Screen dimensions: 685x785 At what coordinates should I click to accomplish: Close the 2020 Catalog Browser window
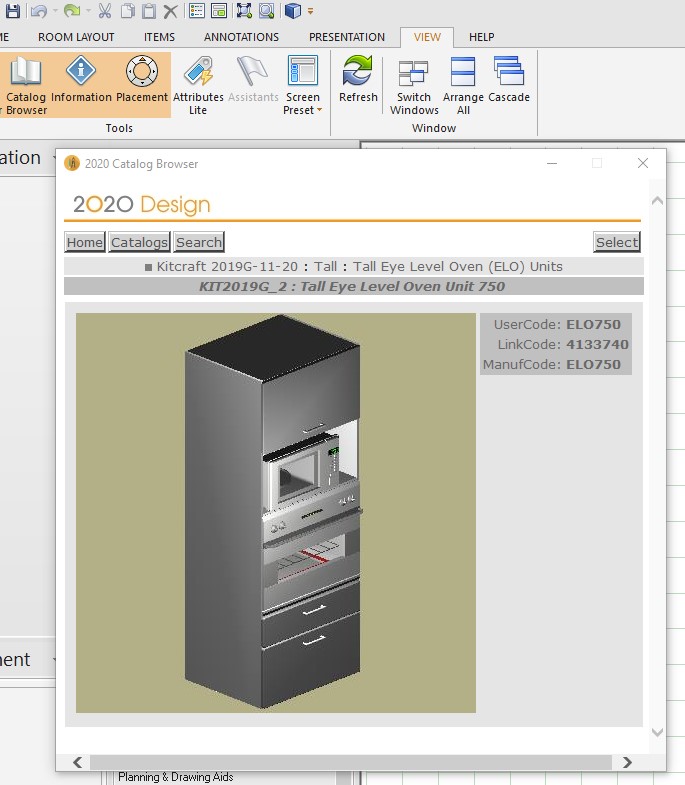(x=643, y=163)
